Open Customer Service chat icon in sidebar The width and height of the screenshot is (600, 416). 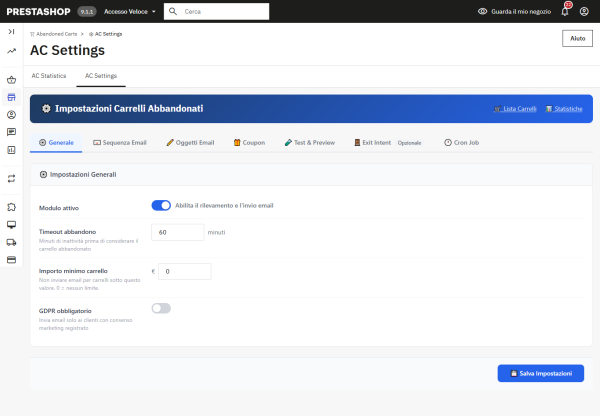tap(11, 132)
